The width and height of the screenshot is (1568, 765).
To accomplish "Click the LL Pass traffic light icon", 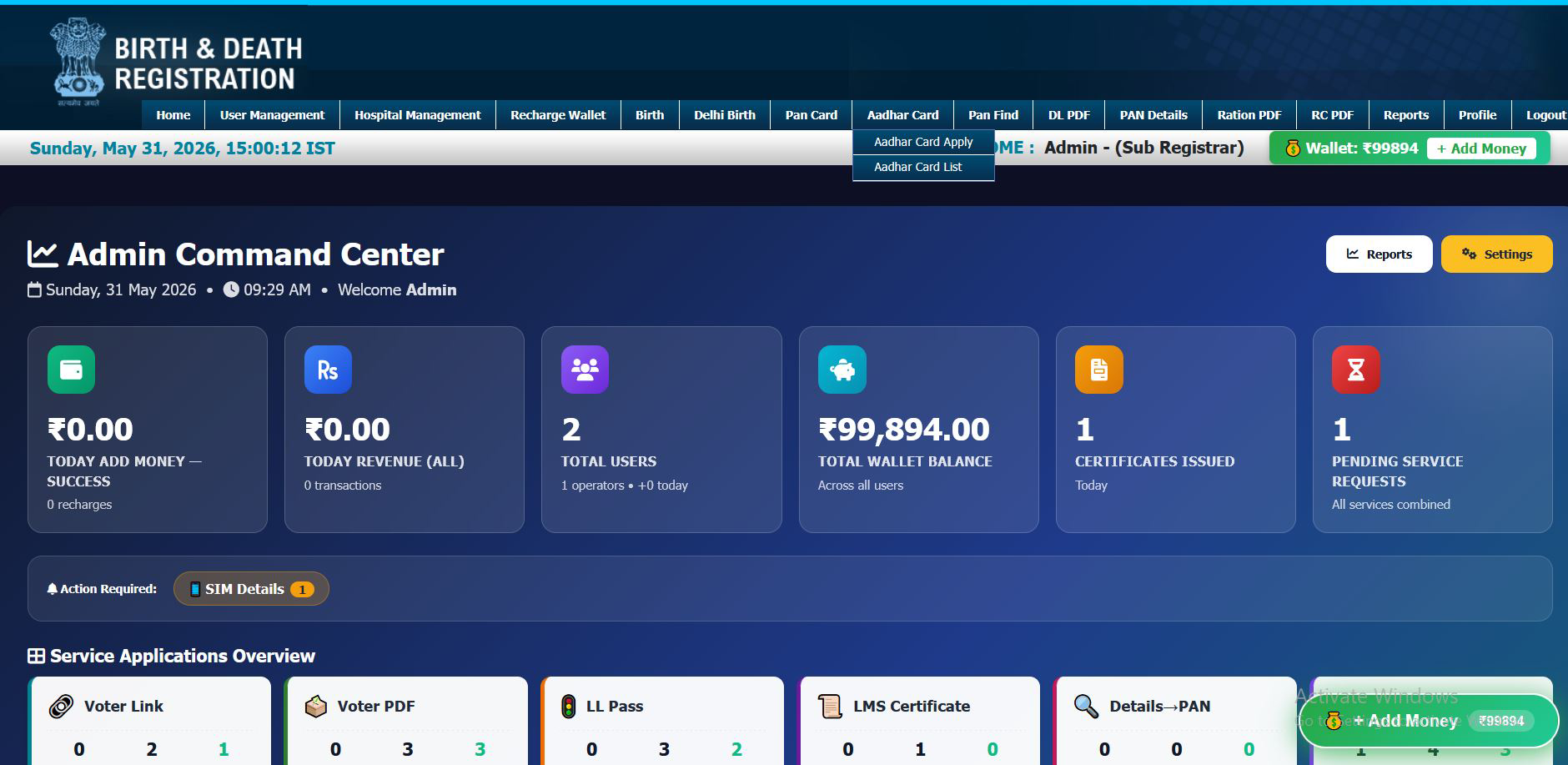I will click(x=569, y=707).
